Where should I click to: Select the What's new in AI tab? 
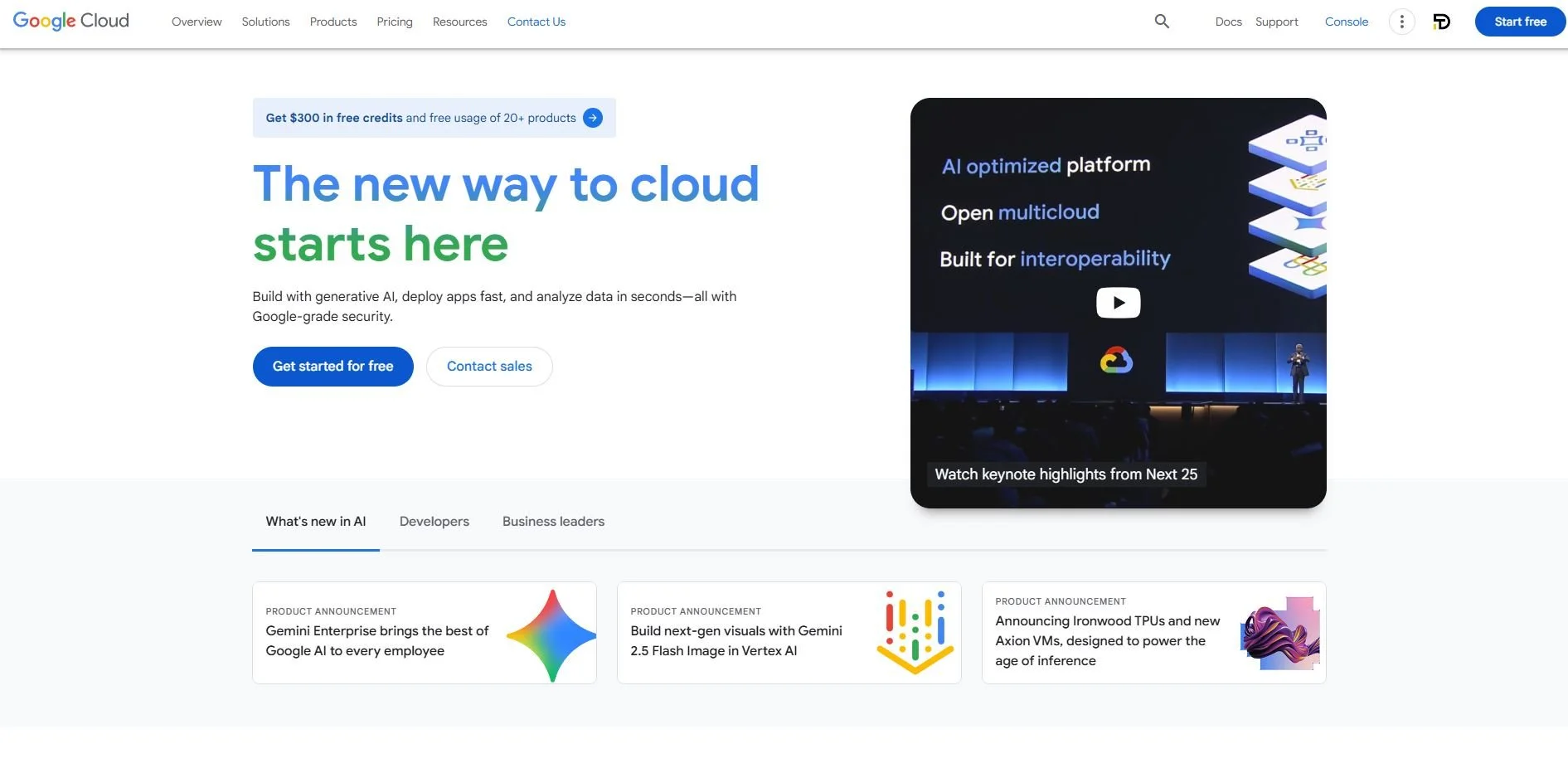click(315, 522)
